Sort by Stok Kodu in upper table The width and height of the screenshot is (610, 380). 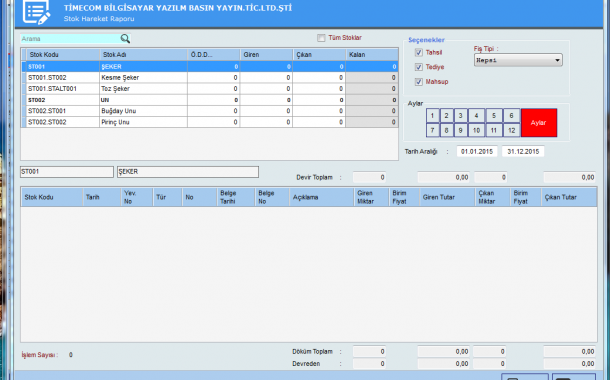(63, 54)
